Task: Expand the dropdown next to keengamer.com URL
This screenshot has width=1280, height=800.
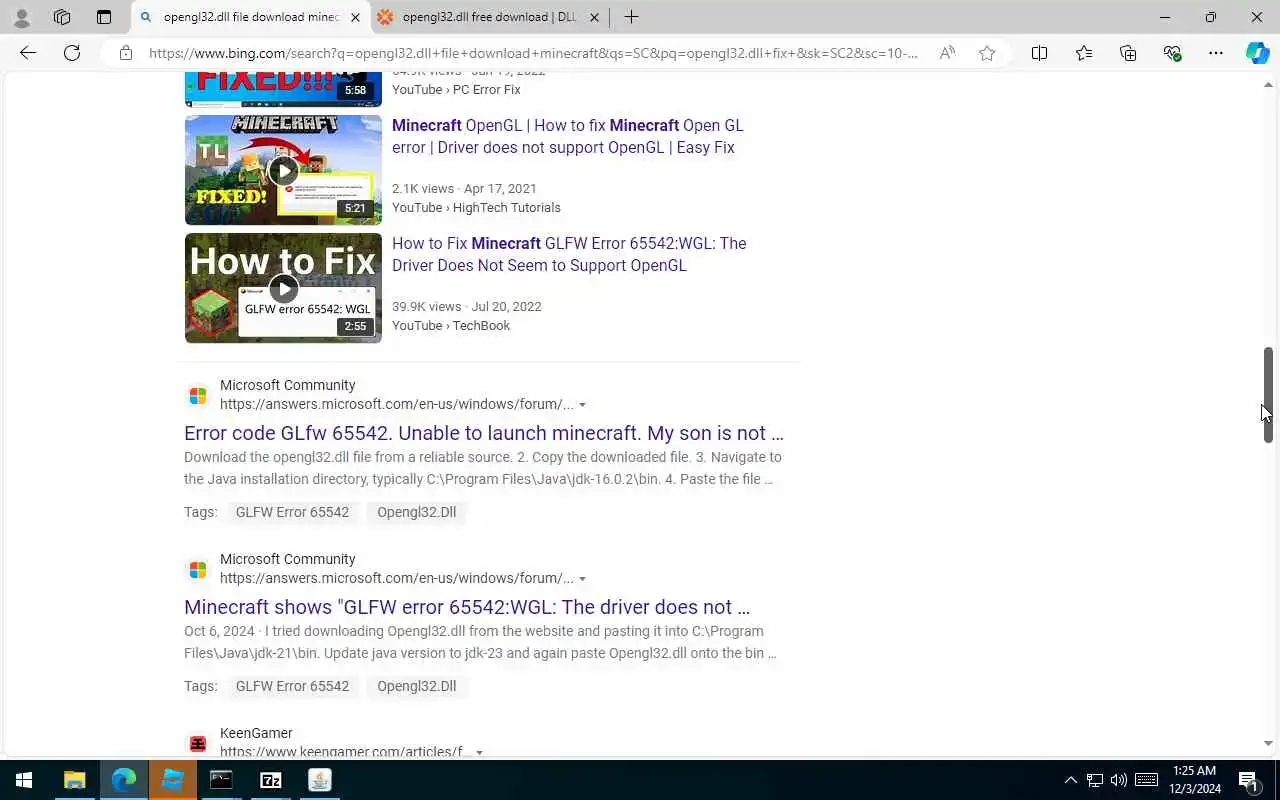Action: [x=479, y=752]
